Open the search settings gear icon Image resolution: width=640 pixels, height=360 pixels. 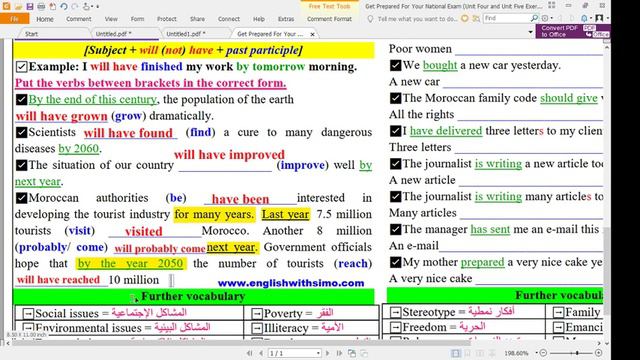(x=545, y=18)
